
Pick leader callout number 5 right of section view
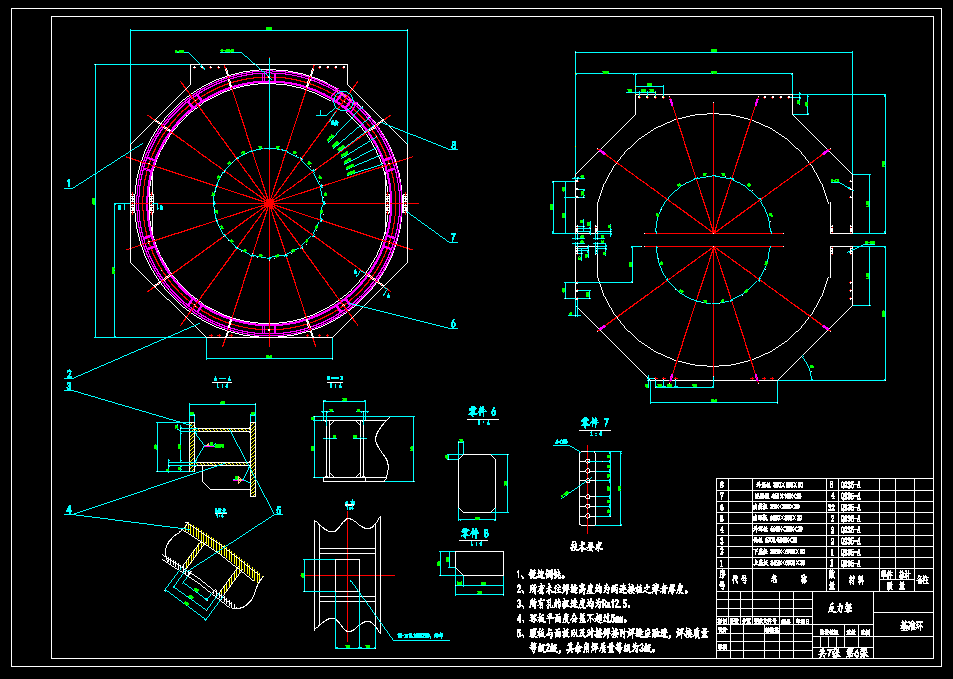pyautogui.click(x=278, y=511)
